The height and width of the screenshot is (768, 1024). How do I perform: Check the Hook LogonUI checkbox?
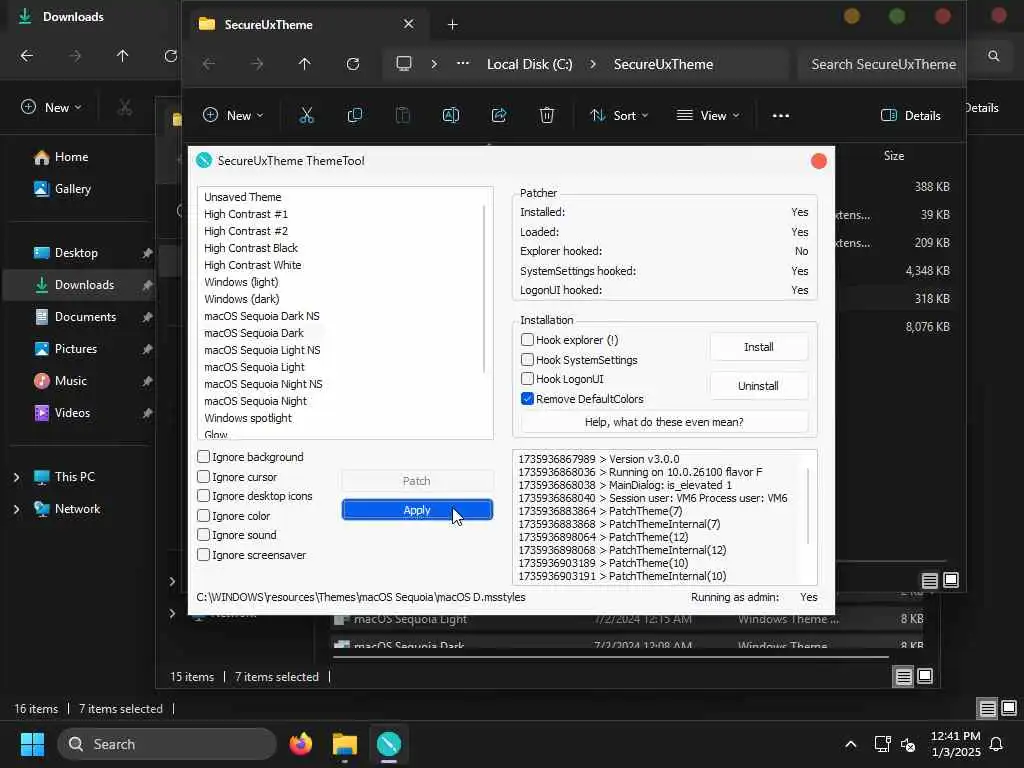(527, 379)
